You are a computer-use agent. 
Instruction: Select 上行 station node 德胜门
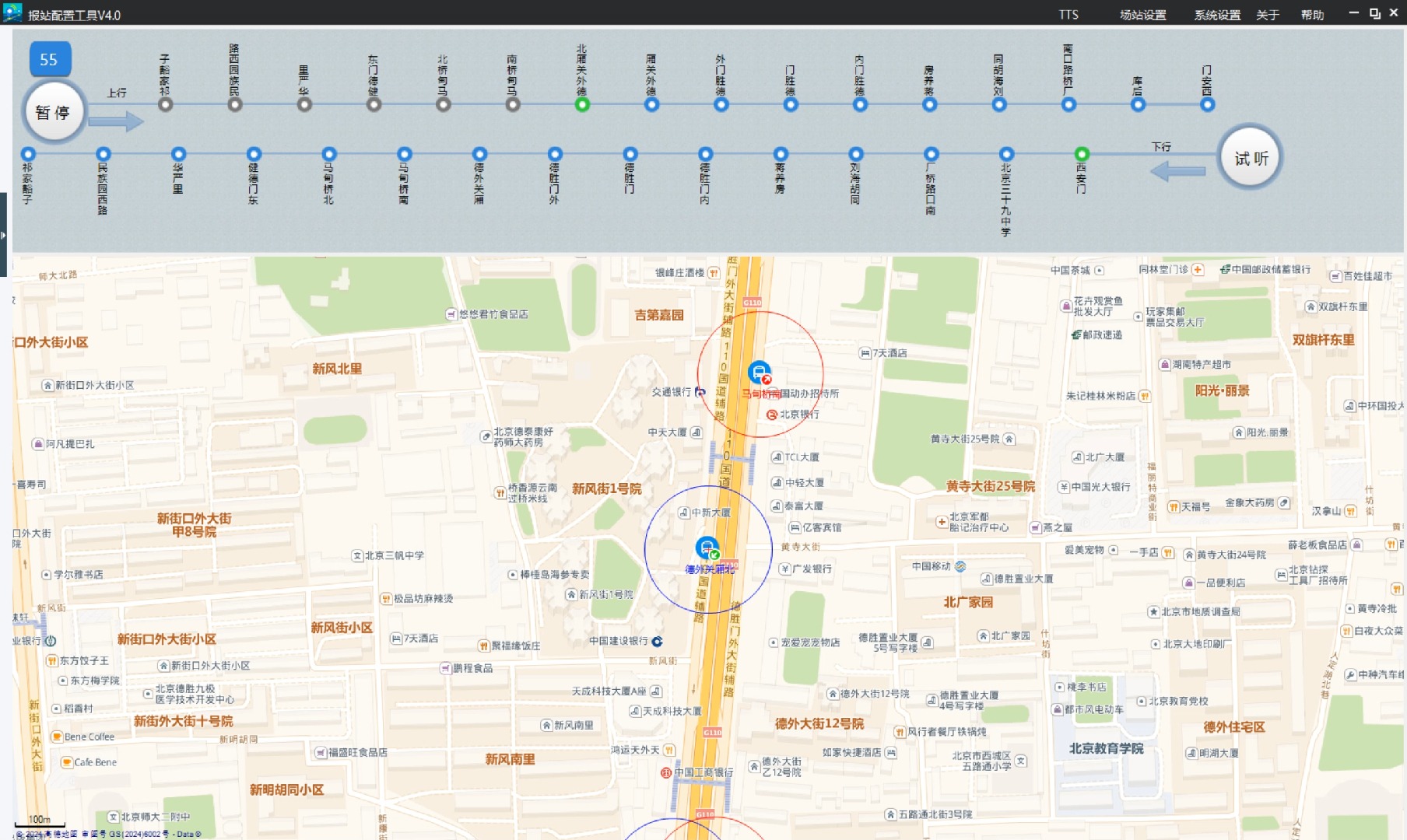tap(791, 104)
